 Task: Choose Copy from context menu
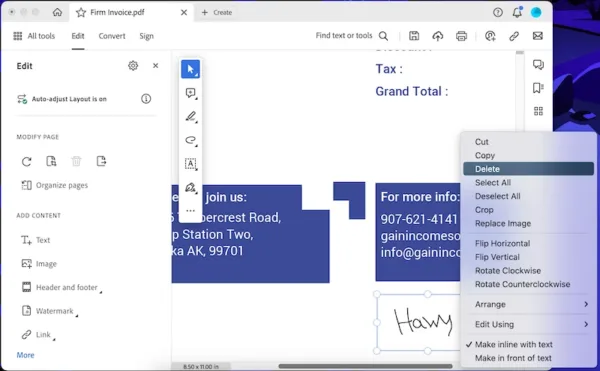[x=528, y=155]
